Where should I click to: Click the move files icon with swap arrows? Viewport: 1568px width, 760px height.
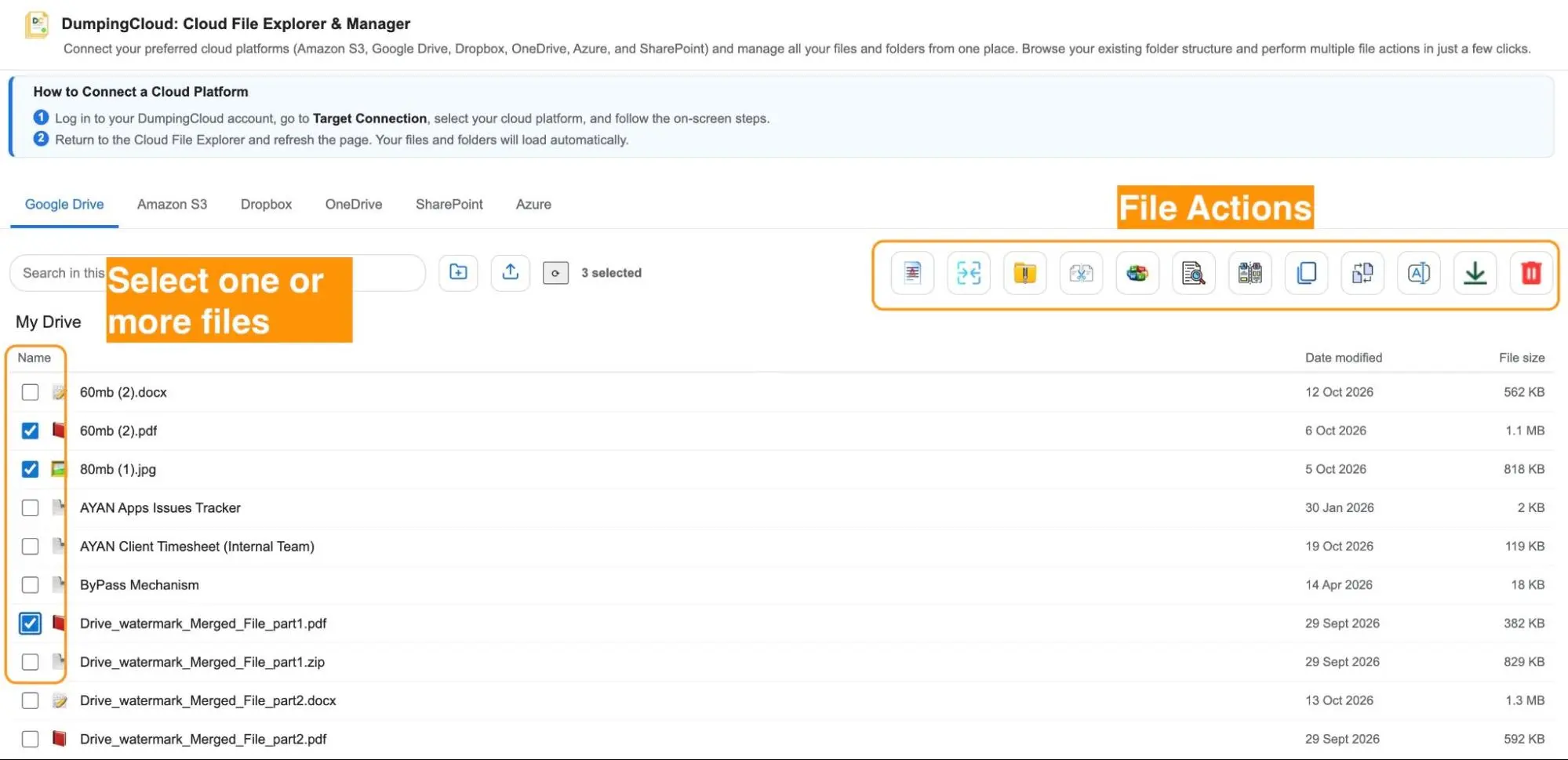[x=1362, y=273]
